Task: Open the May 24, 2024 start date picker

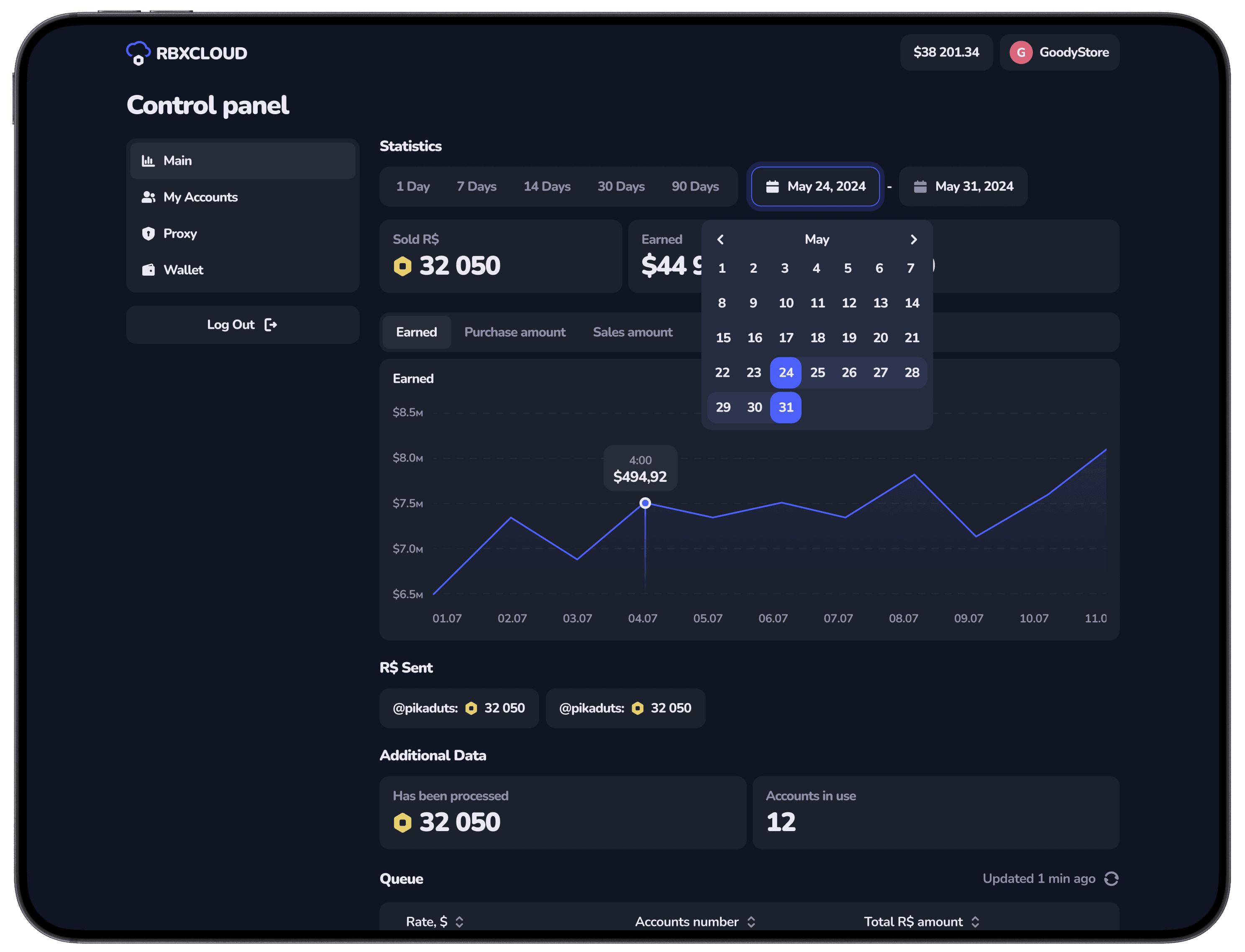Action: point(815,187)
